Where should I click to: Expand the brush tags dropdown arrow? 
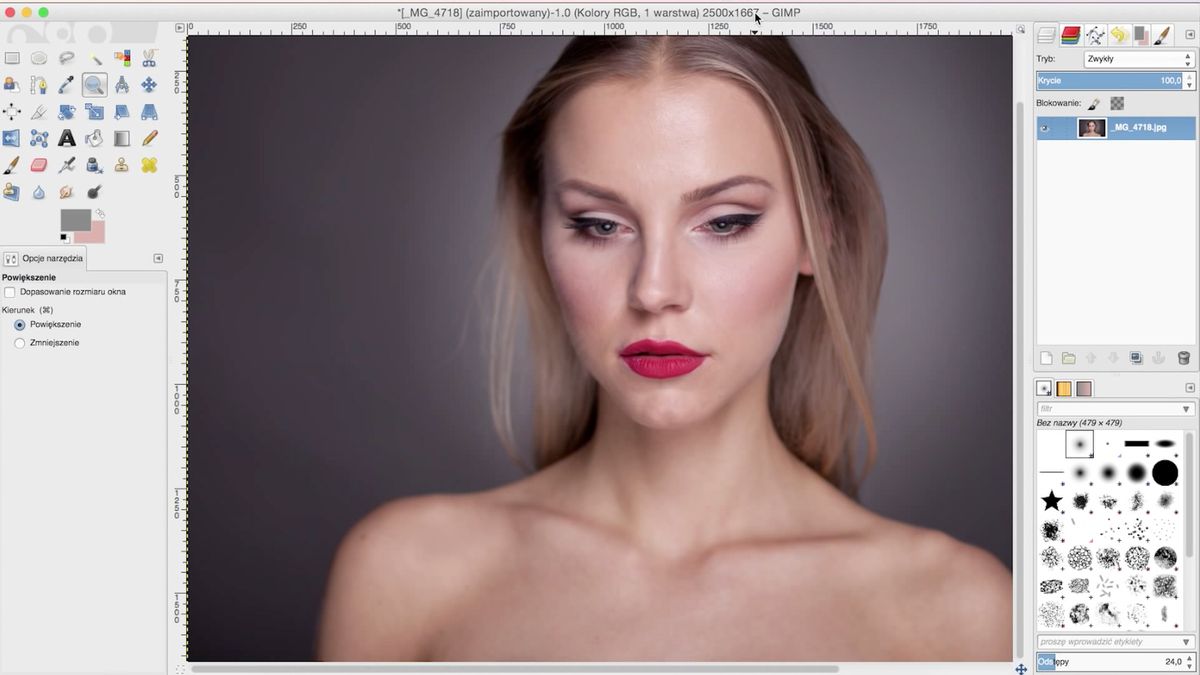[1187, 642]
